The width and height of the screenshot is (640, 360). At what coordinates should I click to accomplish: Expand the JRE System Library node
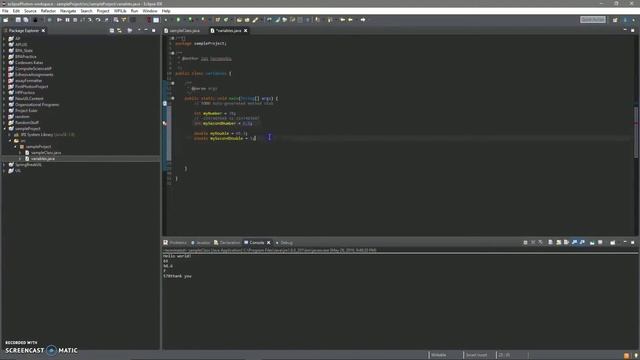point(10,135)
